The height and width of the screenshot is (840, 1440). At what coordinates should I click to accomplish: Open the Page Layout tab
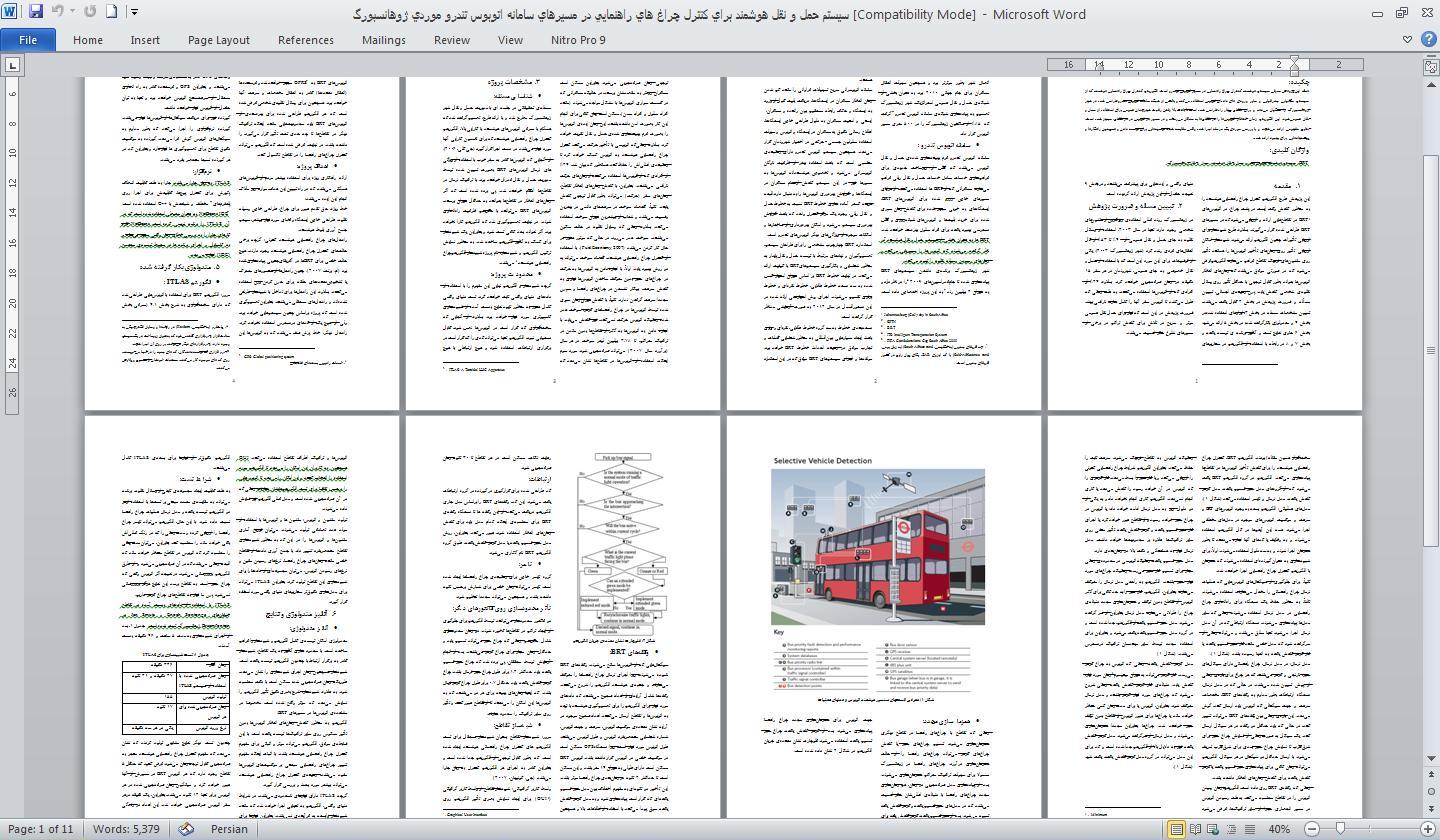tap(218, 40)
